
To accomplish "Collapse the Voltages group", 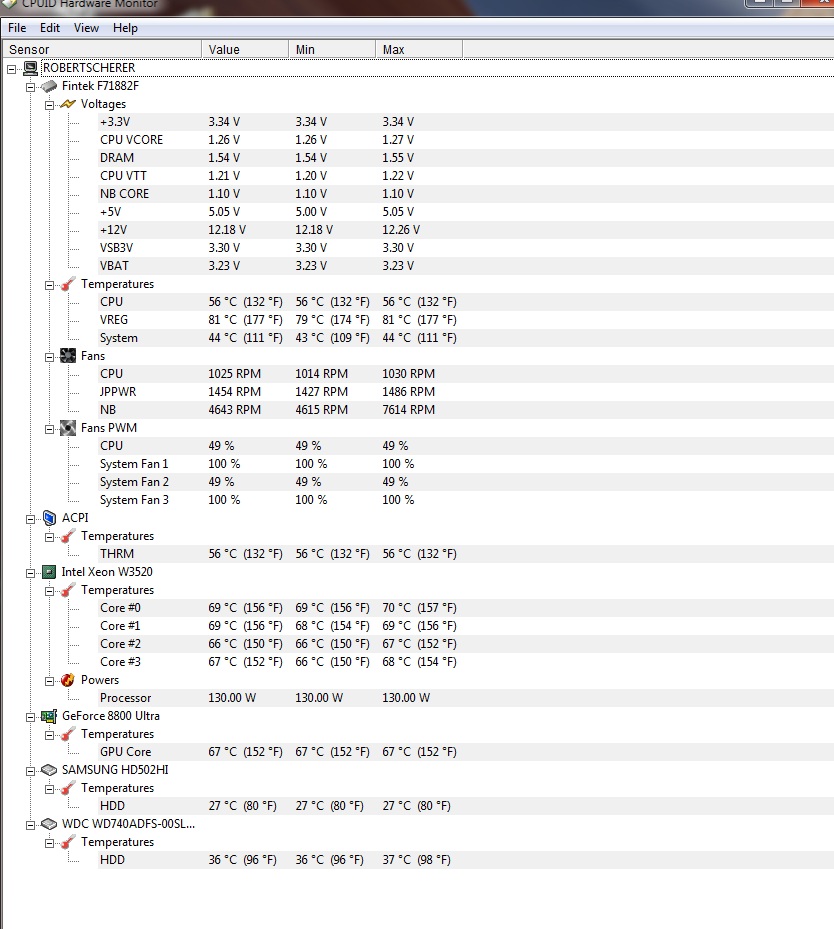I will (x=49, y=105).
